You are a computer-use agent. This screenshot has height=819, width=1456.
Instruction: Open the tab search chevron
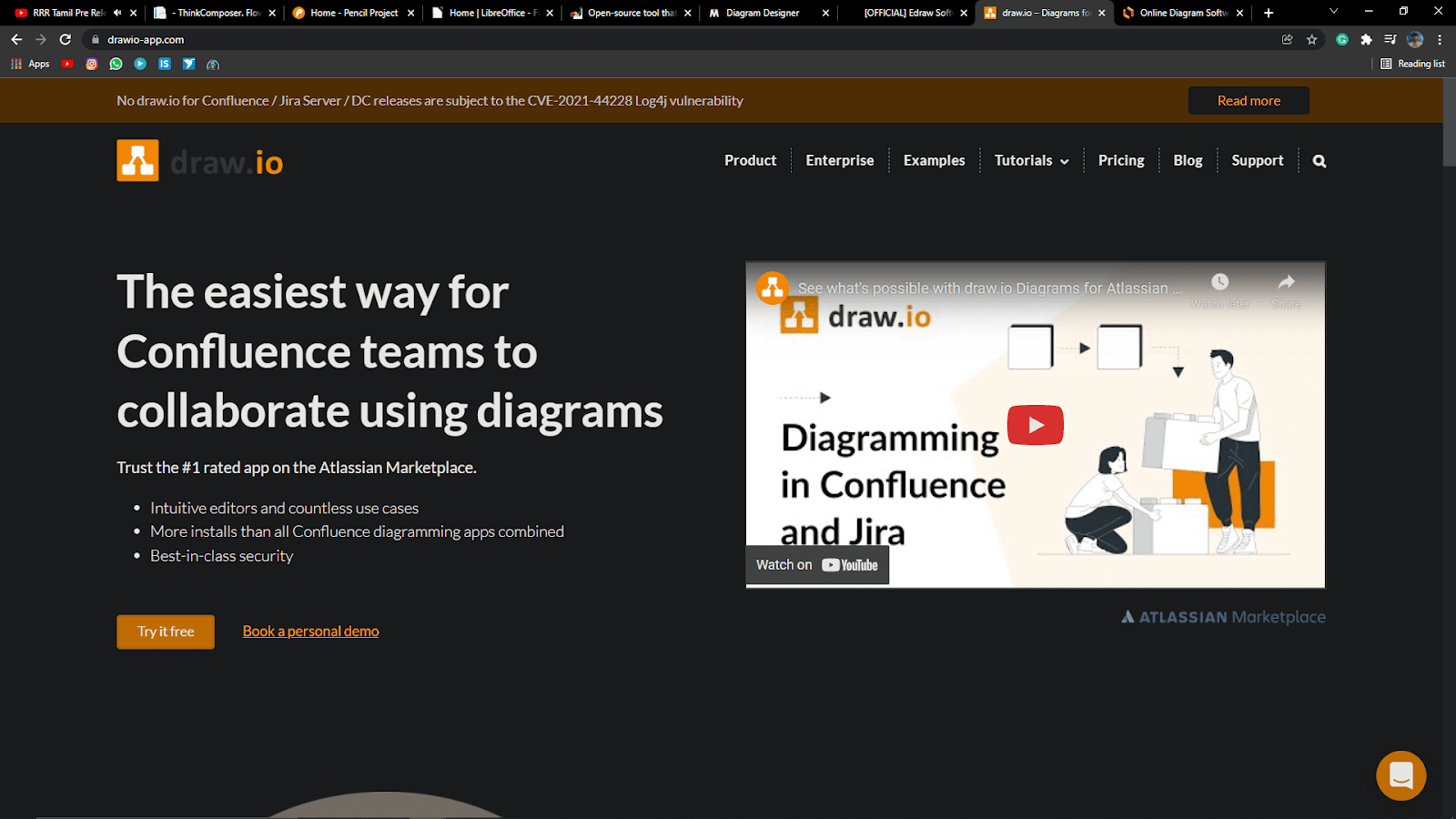pyautogui.click(x=1333, y=12)
